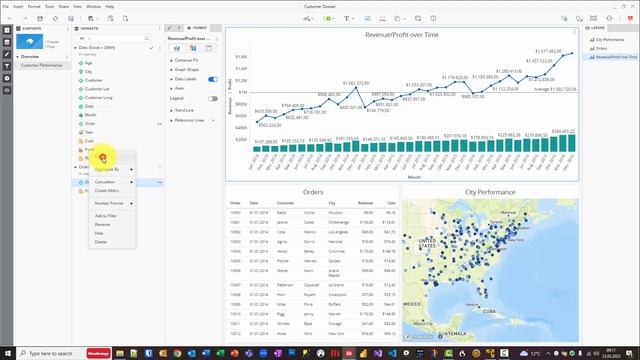Screen dimensions: 640x360
Task: Open the Filter funnel icon in left sidebar
Action: (7, 66)
